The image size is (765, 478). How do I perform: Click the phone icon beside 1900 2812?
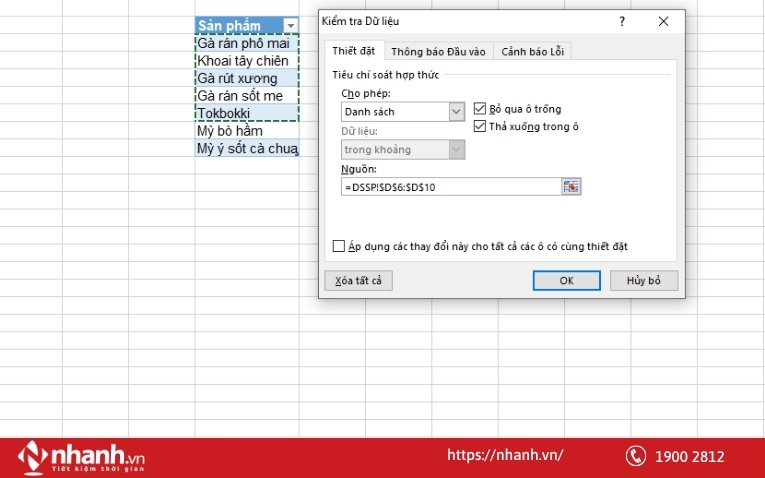pyautogui.click(x=636, y=456)
